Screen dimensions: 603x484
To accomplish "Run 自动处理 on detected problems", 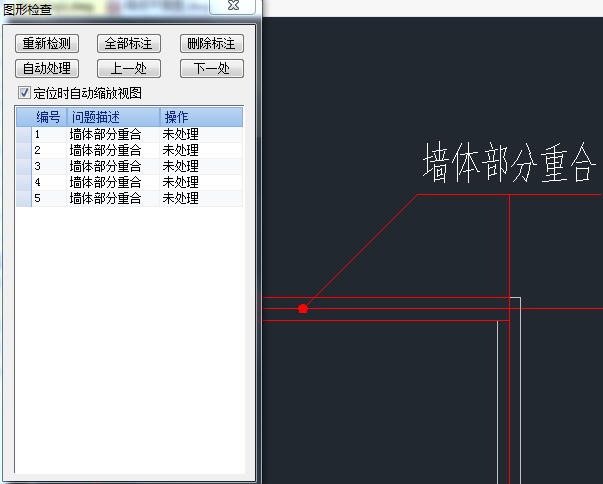I will (x=47, y=68).
